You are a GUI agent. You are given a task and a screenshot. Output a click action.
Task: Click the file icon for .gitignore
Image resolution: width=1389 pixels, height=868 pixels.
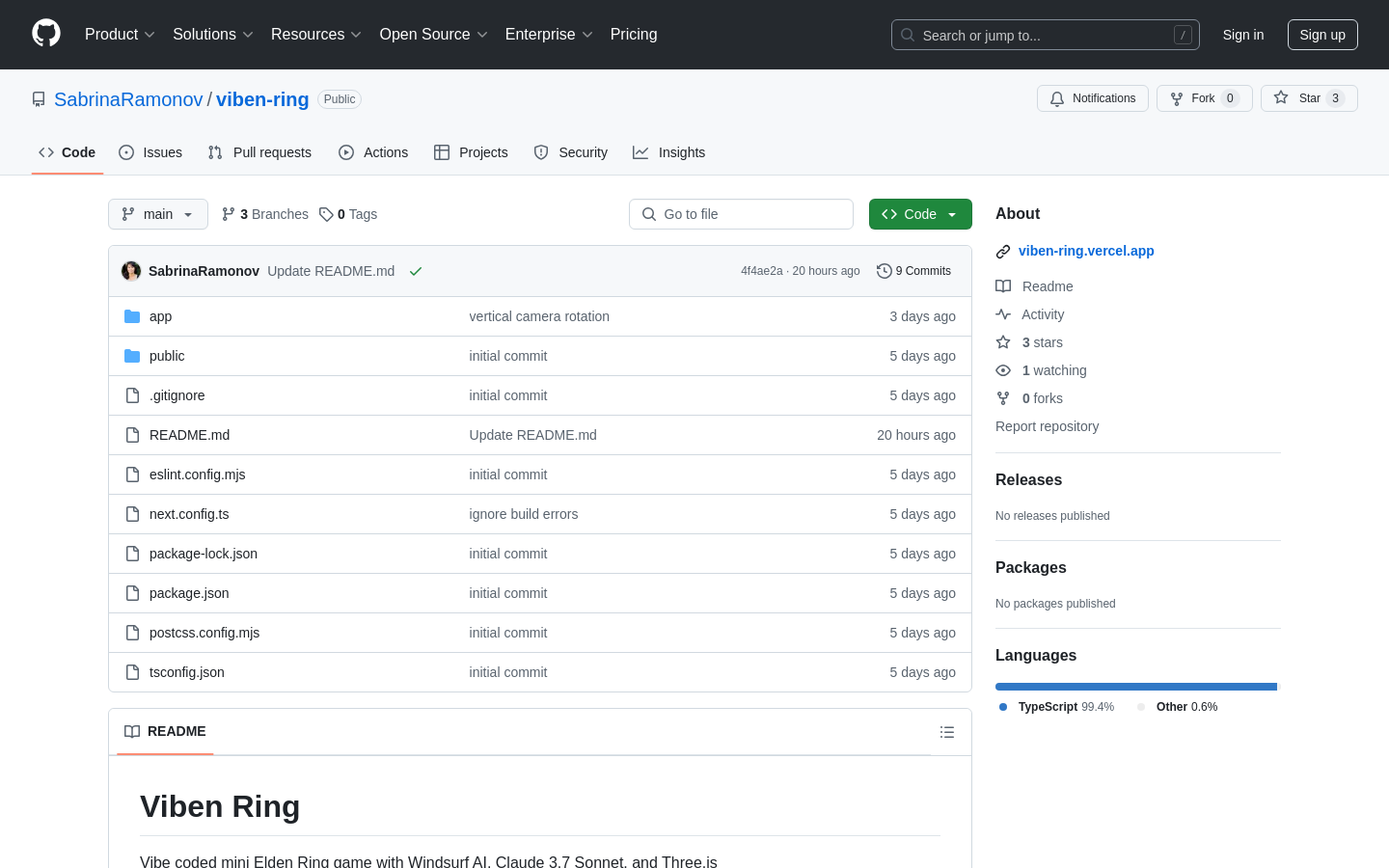tap(132, 395)
